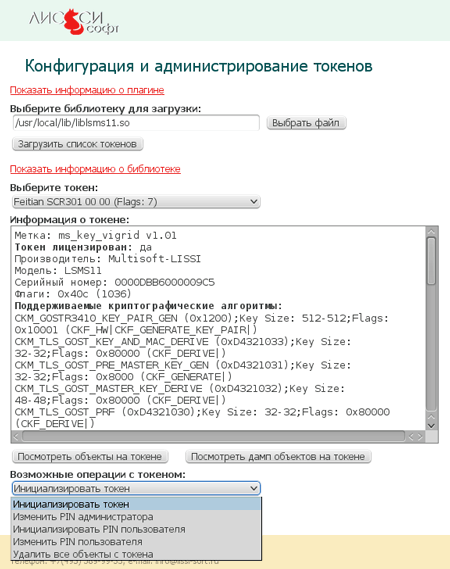Collapse the token operations dropdown
Viewport: 450px width, 569px height.
[136, 488]
